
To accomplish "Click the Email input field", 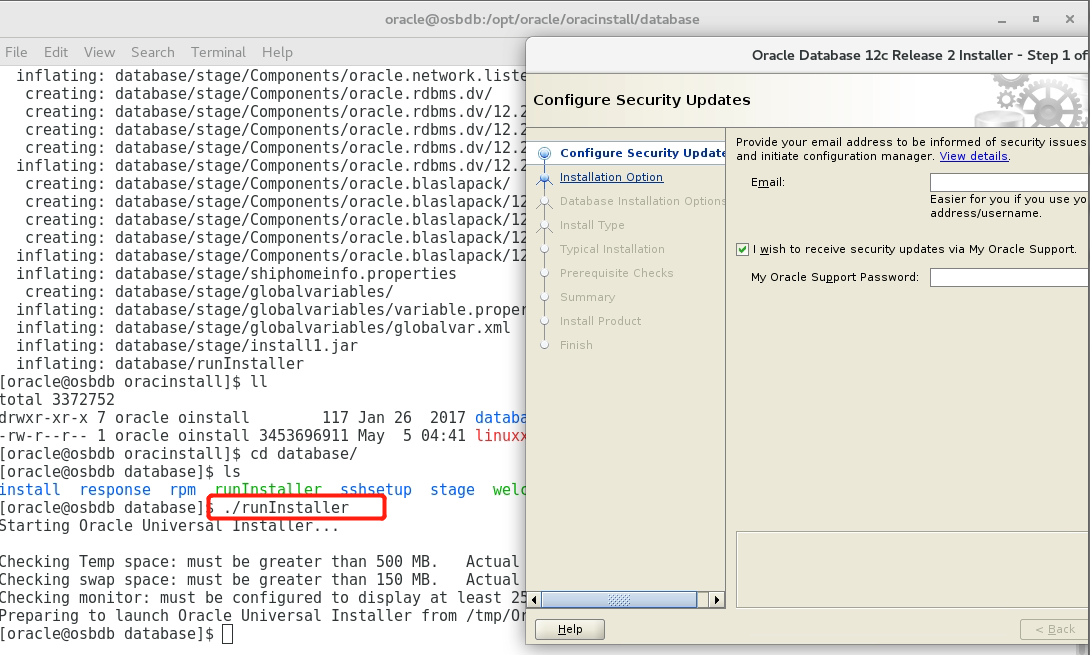I will click(x=1009, y=182).
